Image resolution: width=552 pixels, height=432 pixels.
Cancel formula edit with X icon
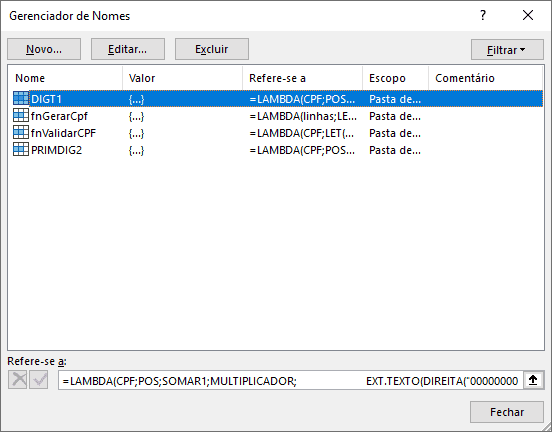(x=18, y=380)
